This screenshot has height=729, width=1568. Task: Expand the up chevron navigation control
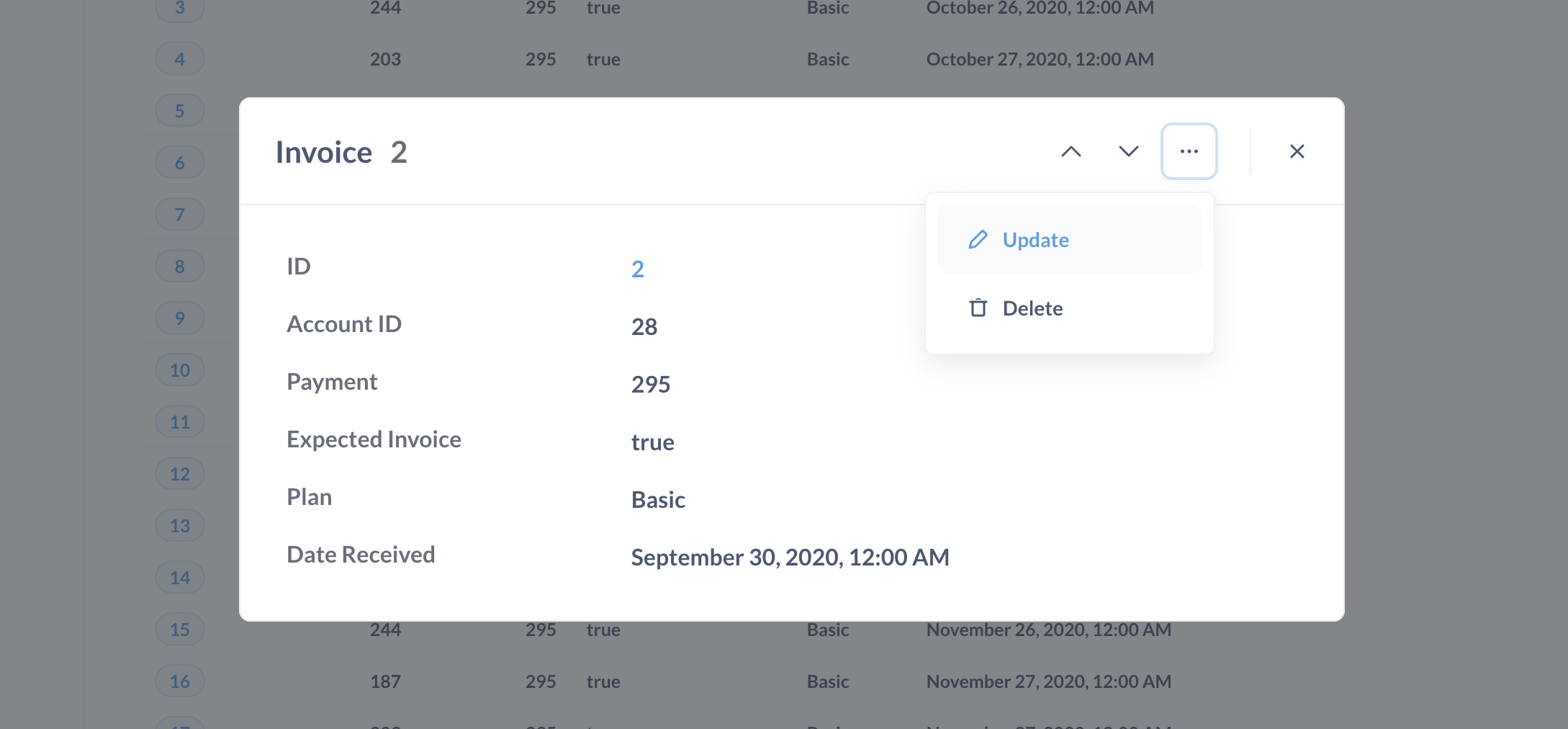tap(1071, 151)
